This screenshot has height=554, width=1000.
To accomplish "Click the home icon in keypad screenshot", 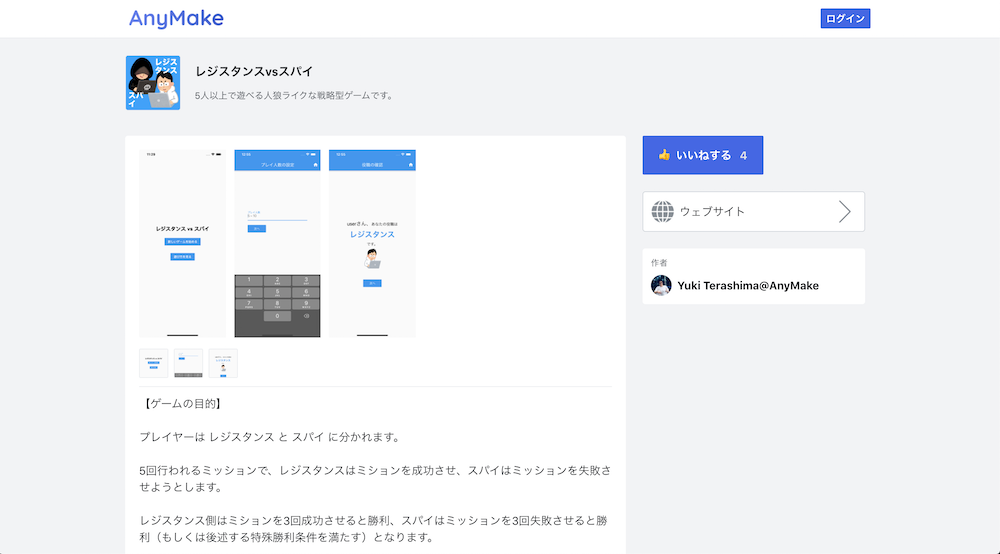I will coord(314,165).
